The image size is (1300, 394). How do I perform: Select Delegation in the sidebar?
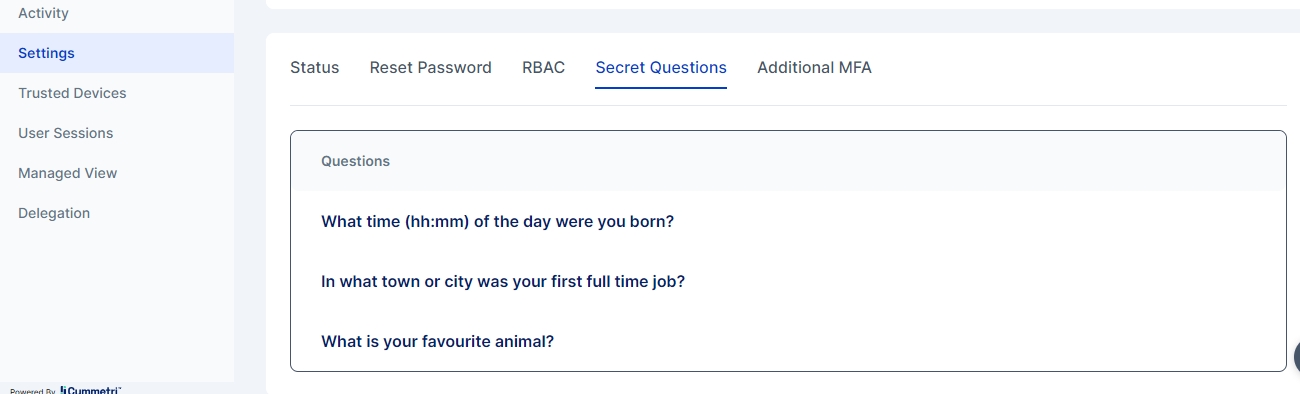(x=54, y=213)
